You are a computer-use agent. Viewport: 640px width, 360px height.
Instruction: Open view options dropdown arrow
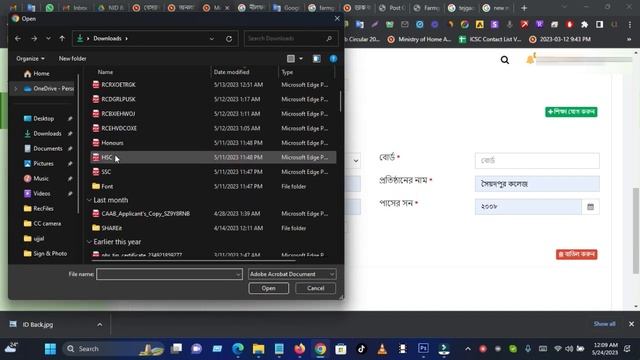pos(301,59)
